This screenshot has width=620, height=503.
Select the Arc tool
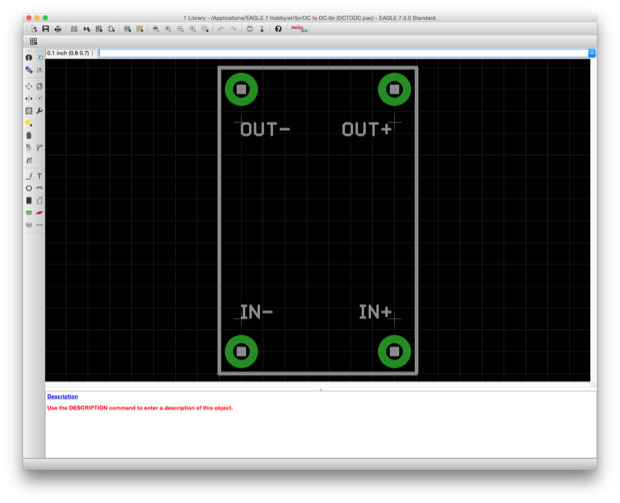40,189
